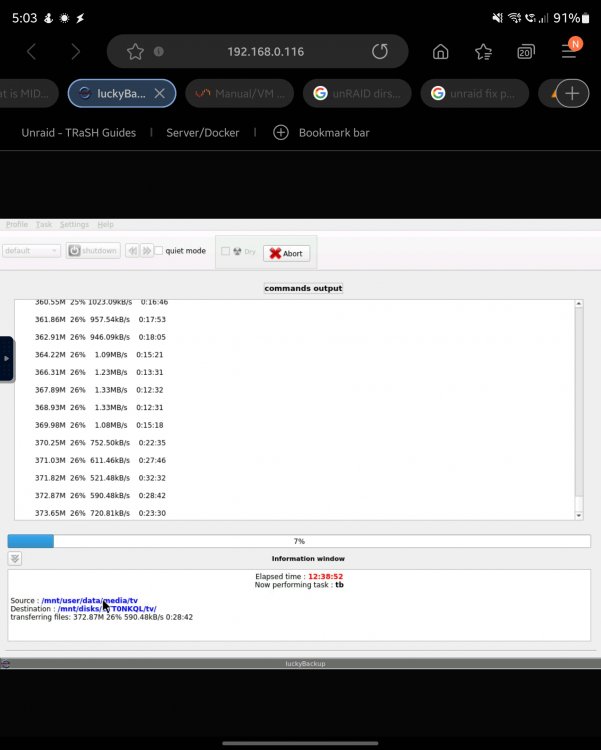Click the 7% task progress bar
Image resolution: width=601 pixels, height=750 pixels.
pos(299,541)
